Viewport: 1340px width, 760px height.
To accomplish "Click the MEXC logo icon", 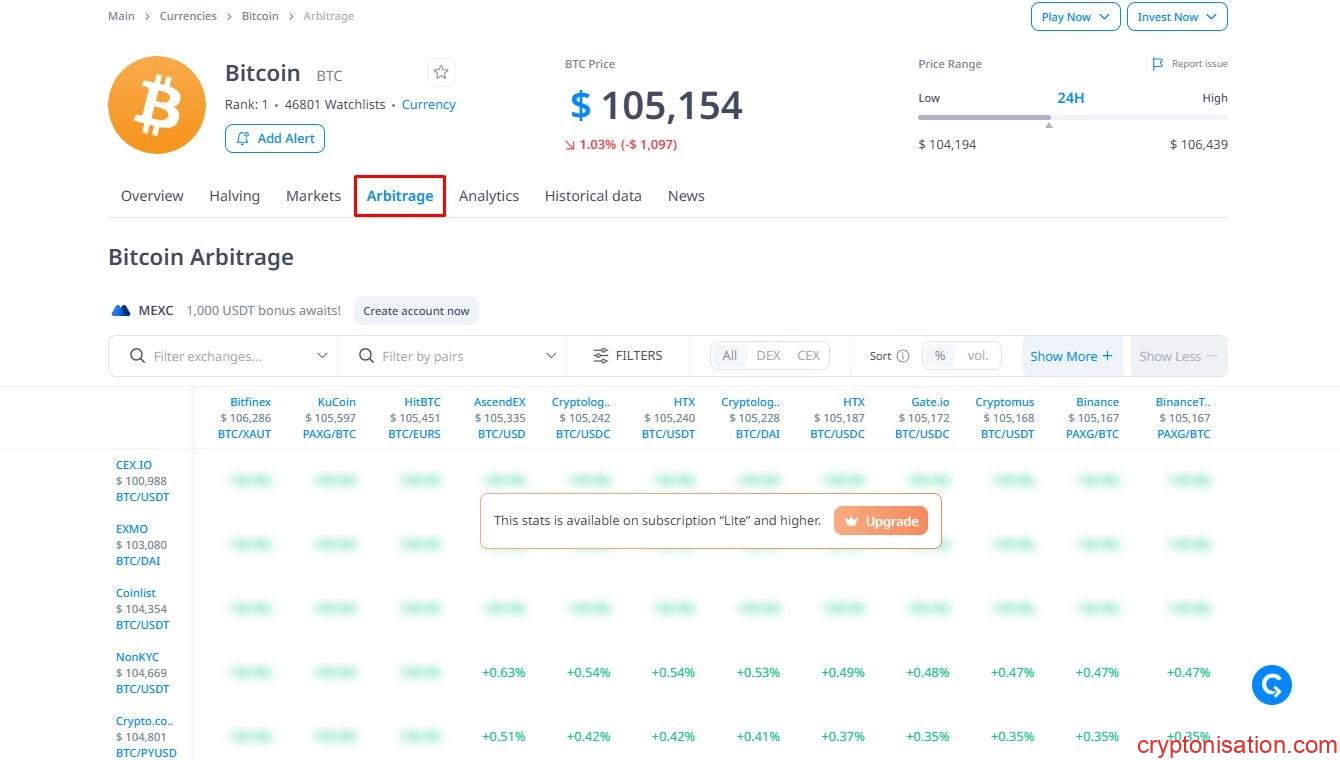I will point(121,311).
